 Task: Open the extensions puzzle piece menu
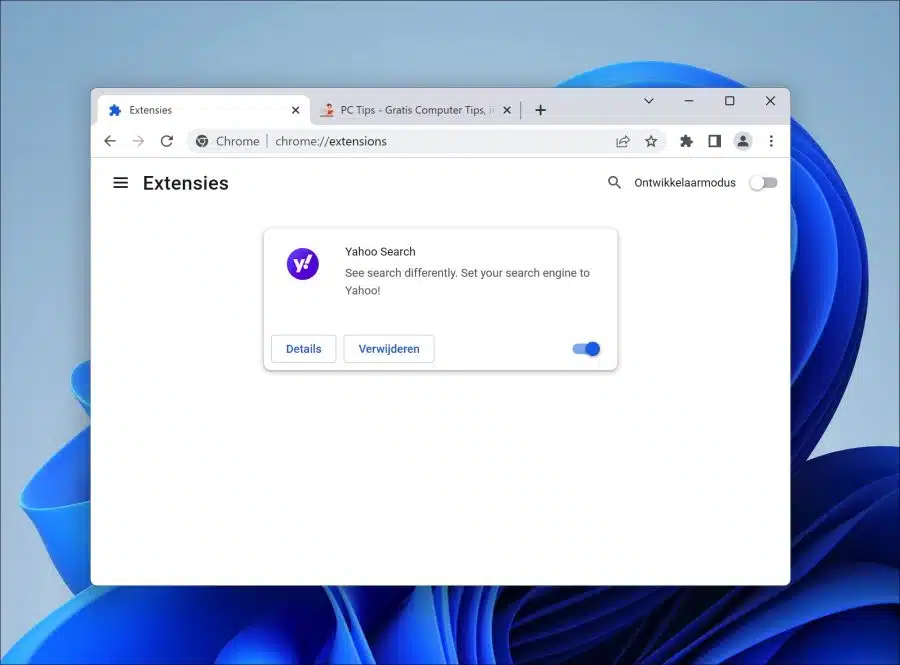[686, 141]
